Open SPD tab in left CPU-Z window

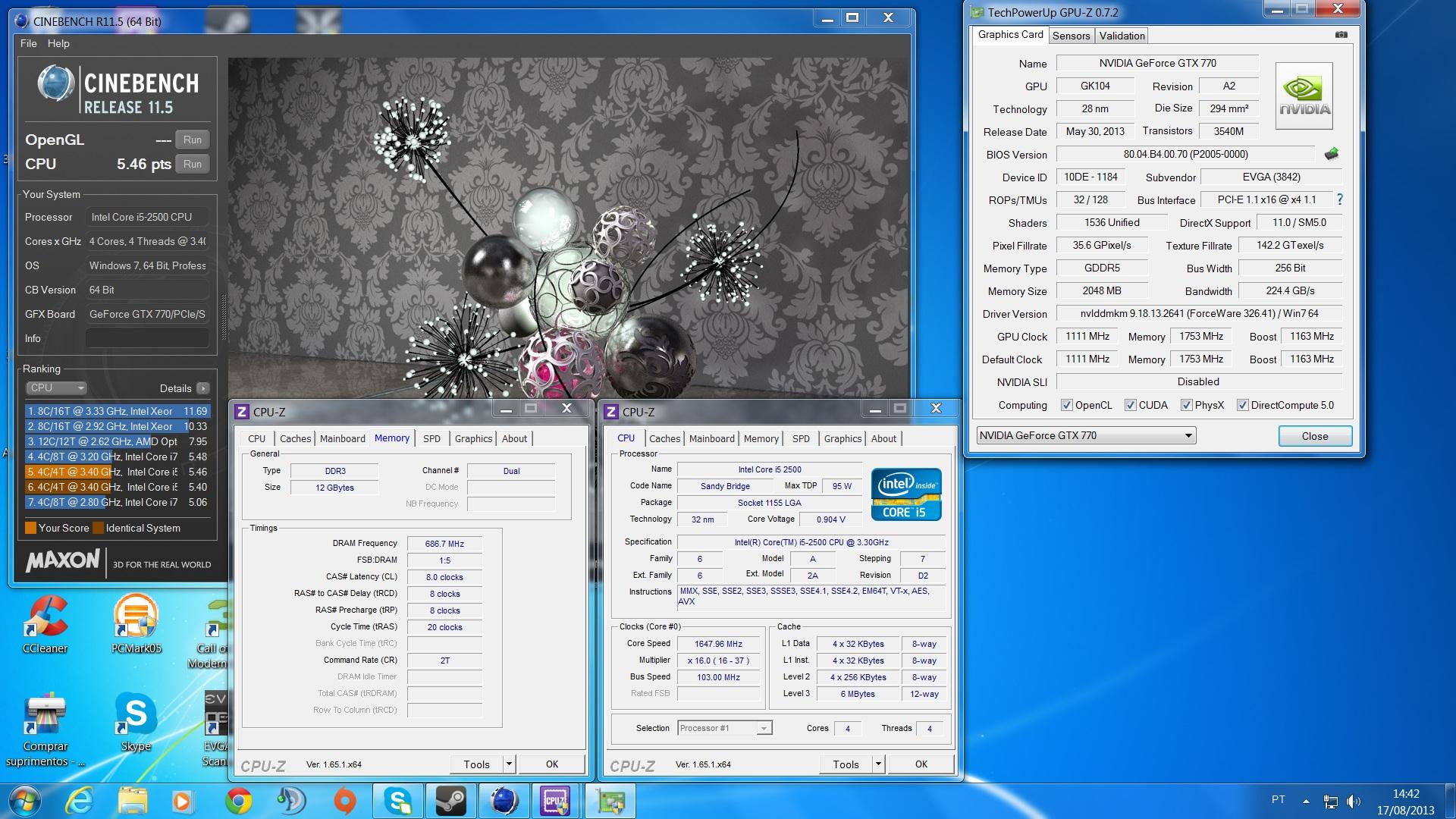[x=431, y=438]
